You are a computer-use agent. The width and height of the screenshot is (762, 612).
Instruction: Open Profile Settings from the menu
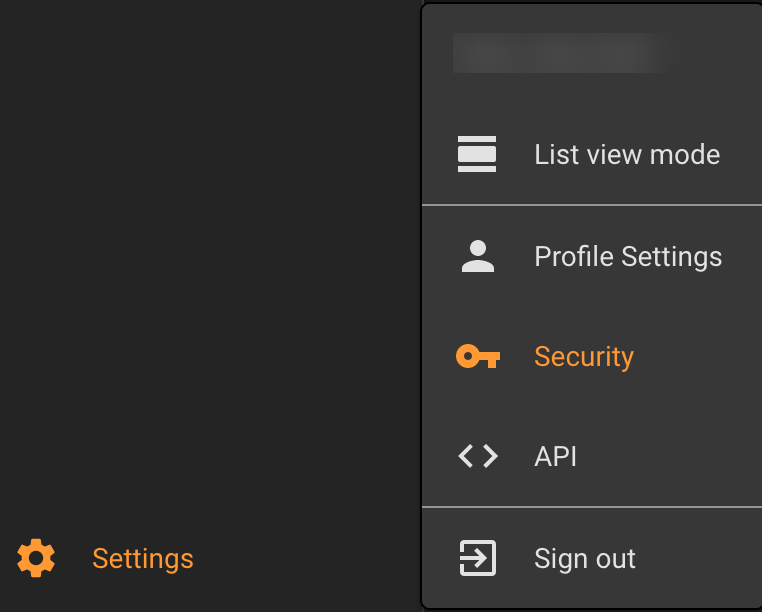pos(592,256)
